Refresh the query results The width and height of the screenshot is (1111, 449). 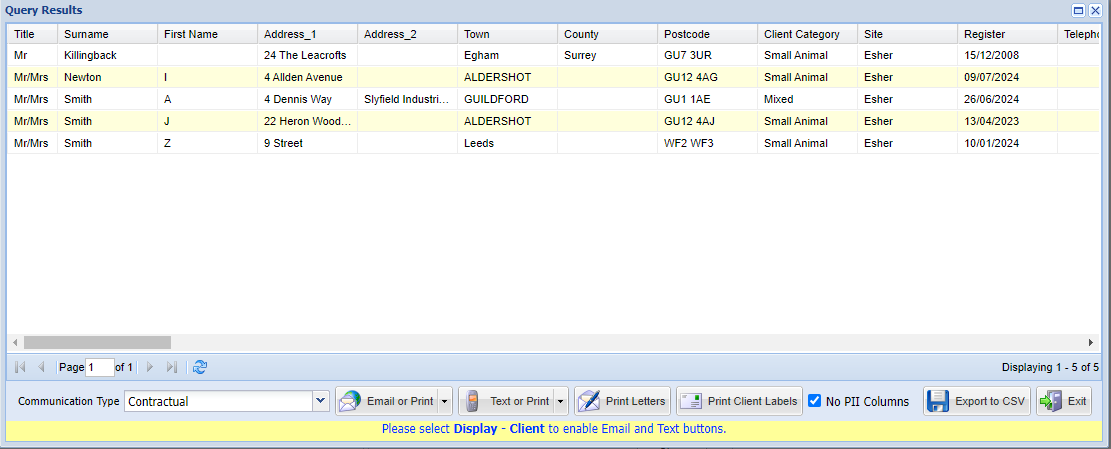(x=200, y=367)
